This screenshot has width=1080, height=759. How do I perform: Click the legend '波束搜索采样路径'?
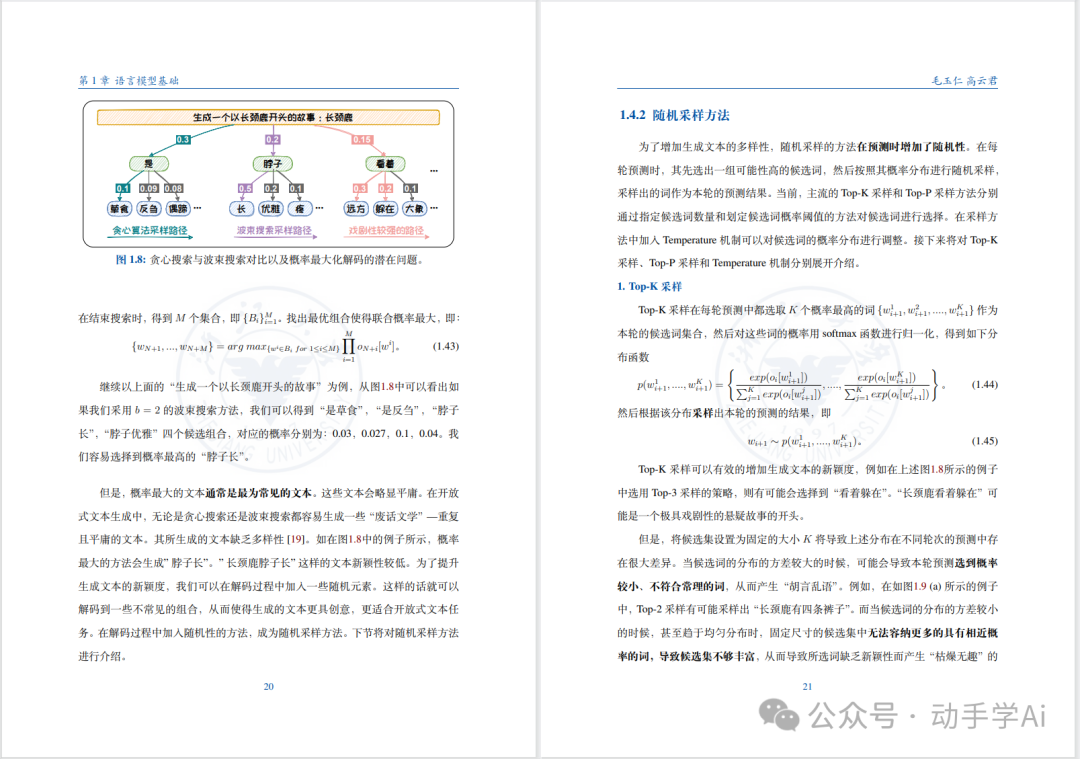tap(274, 230)
